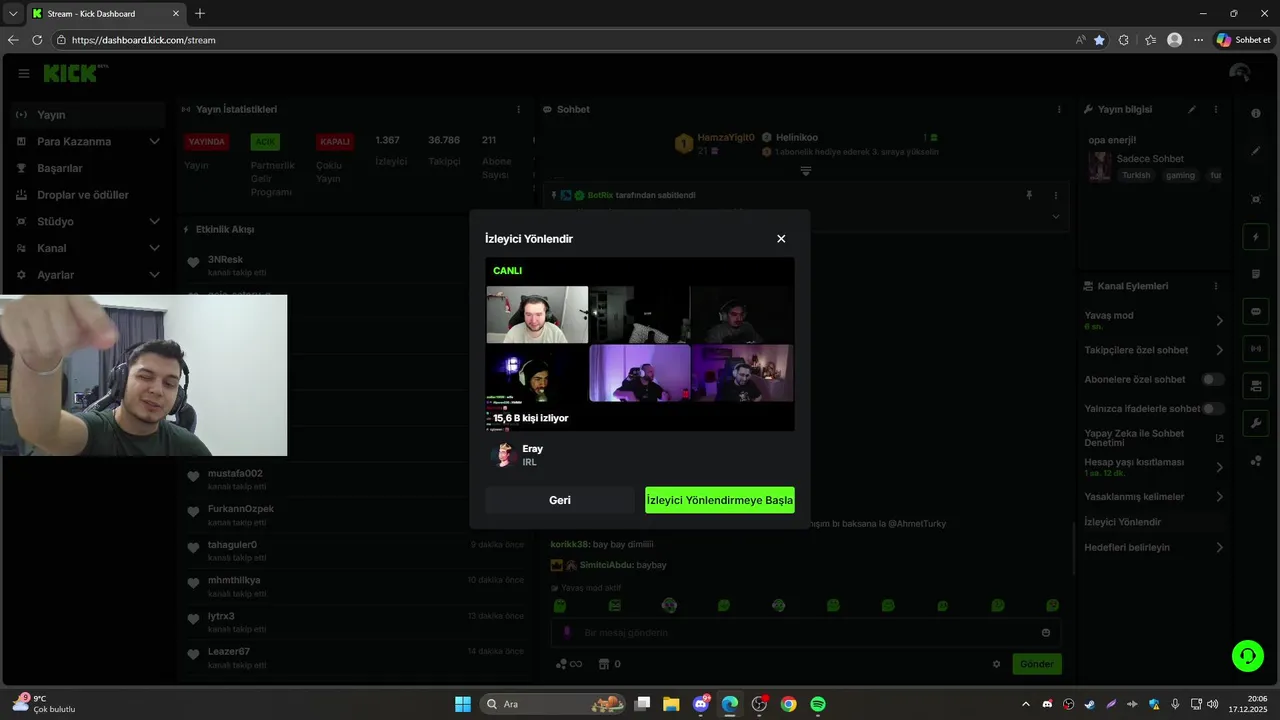Screen dimensions: 1280x720
Task: Click the pin icon on the pinned message
Action: coord(1029,195)
